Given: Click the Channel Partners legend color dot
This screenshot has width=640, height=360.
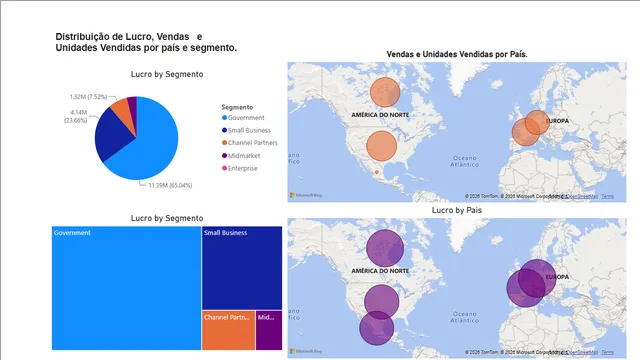Looking at the screenshot, I should coord(224,143).
